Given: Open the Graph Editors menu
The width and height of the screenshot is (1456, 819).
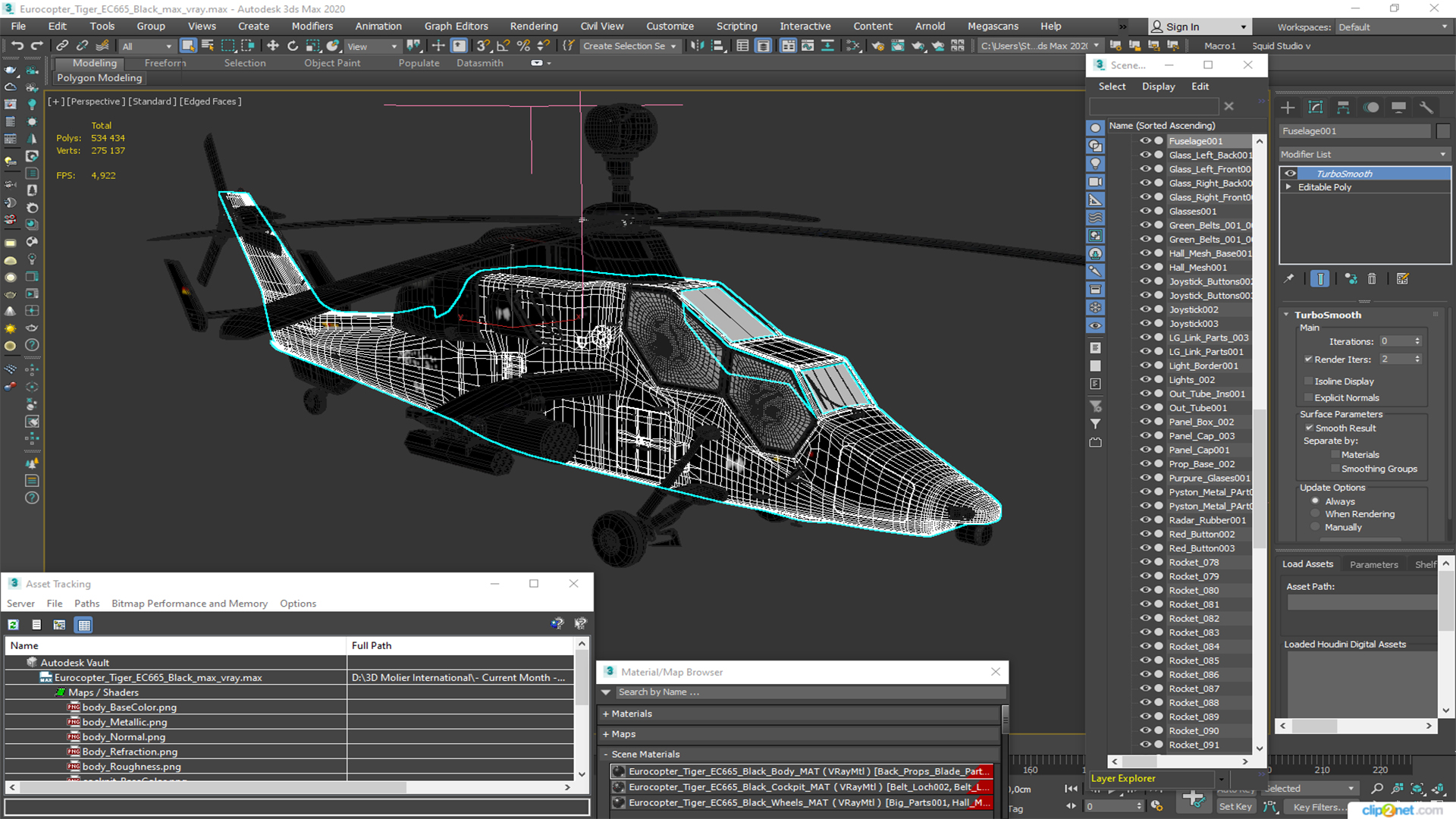Looking at the screenshot, I should pos(457,26).
